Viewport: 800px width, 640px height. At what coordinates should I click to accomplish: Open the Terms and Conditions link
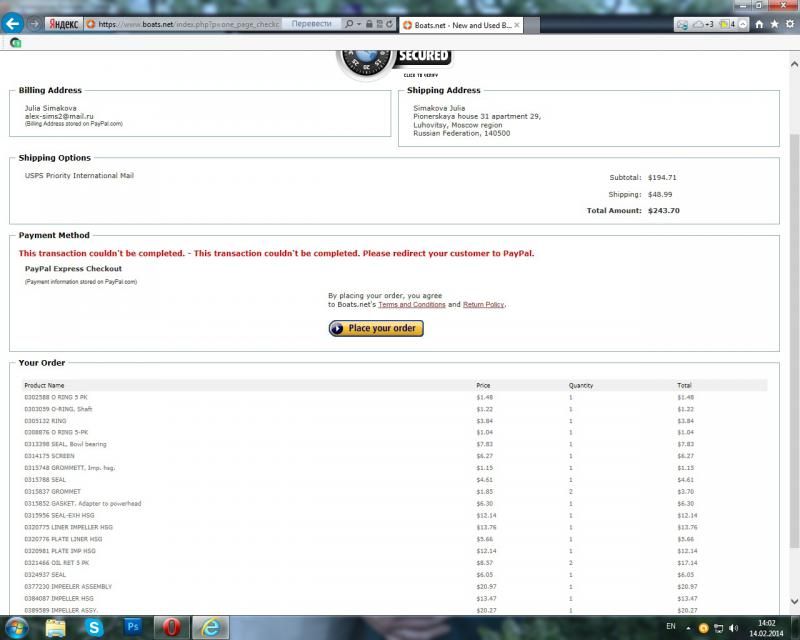[411, 304]
